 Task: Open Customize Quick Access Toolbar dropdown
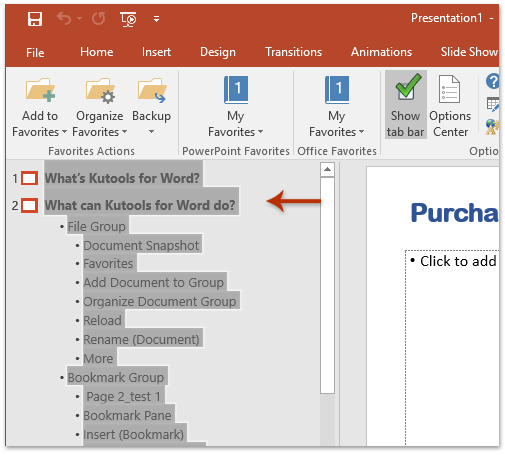pyautogui.click(x=156, y=19)
